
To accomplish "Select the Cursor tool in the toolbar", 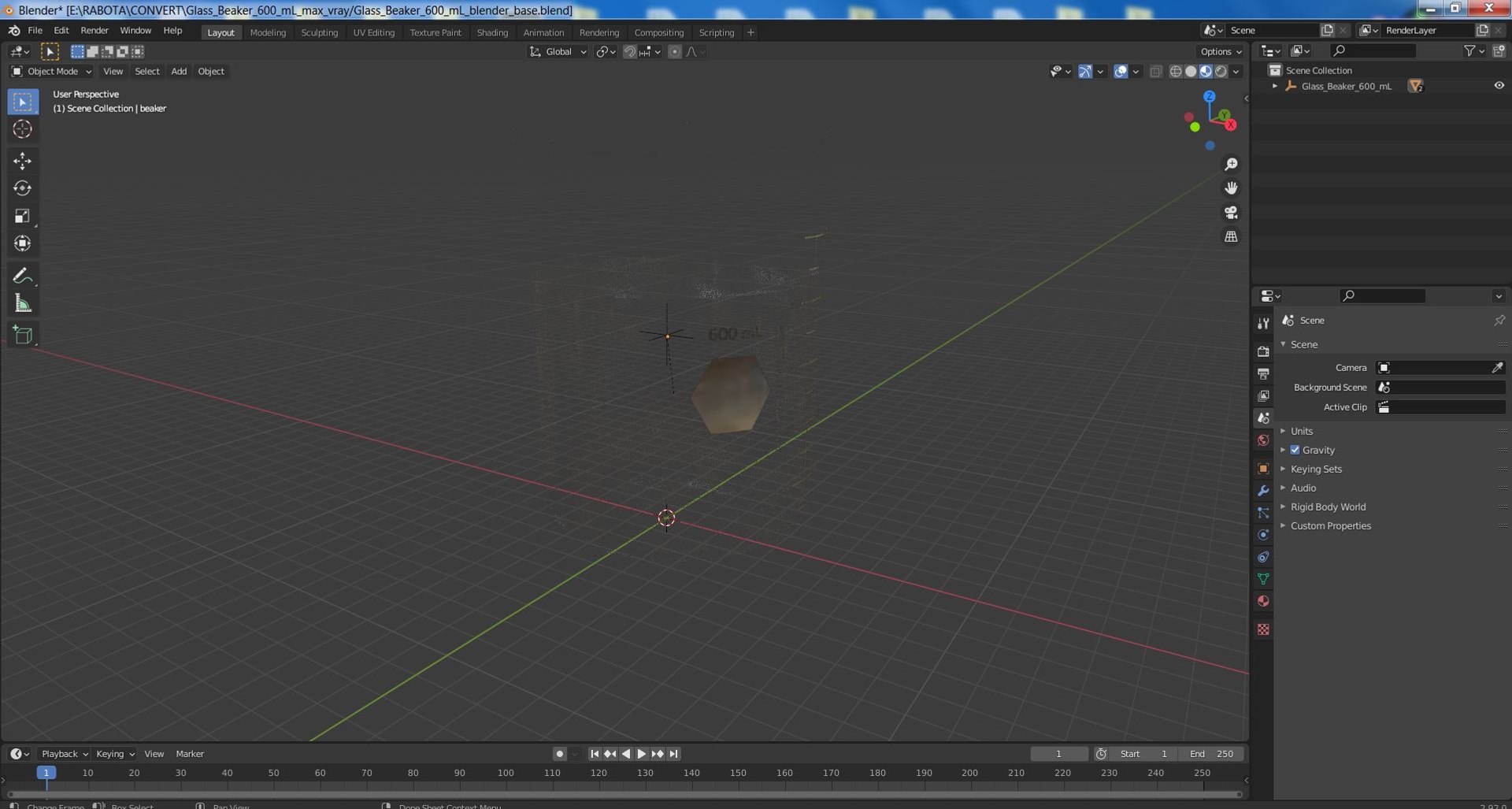I will pyautogui.click(x=22, y=129).
